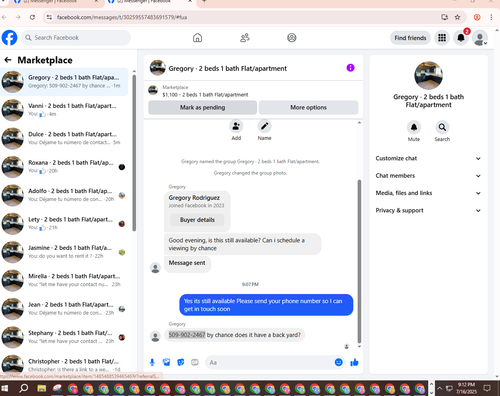Screen dimensions: 500x396
Task: Open Roxana conversation in list
Action: click(64, 167)
